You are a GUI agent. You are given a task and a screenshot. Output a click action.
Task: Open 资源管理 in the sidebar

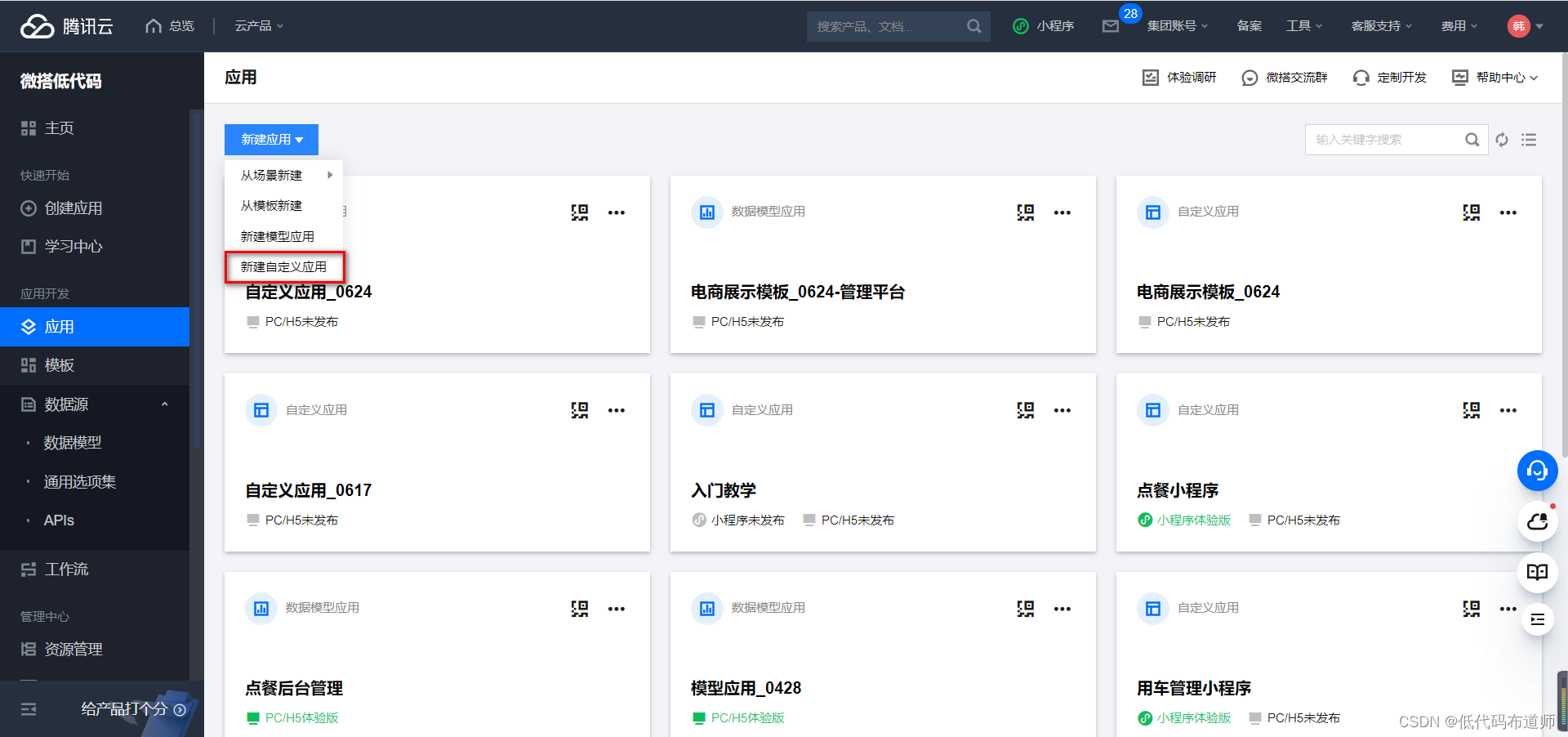point(95,650)
